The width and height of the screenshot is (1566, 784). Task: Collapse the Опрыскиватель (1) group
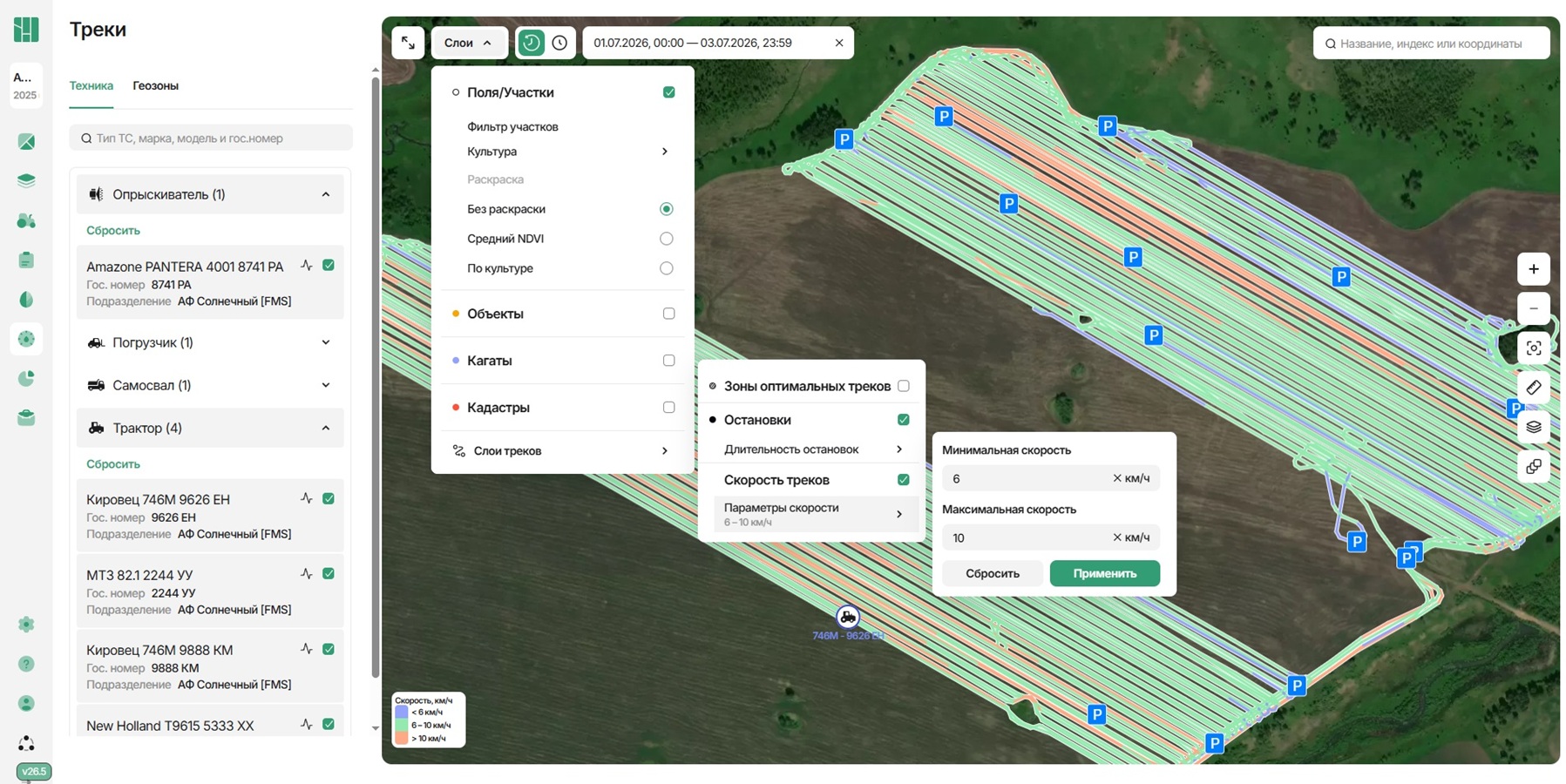click(x=210, y=194)
